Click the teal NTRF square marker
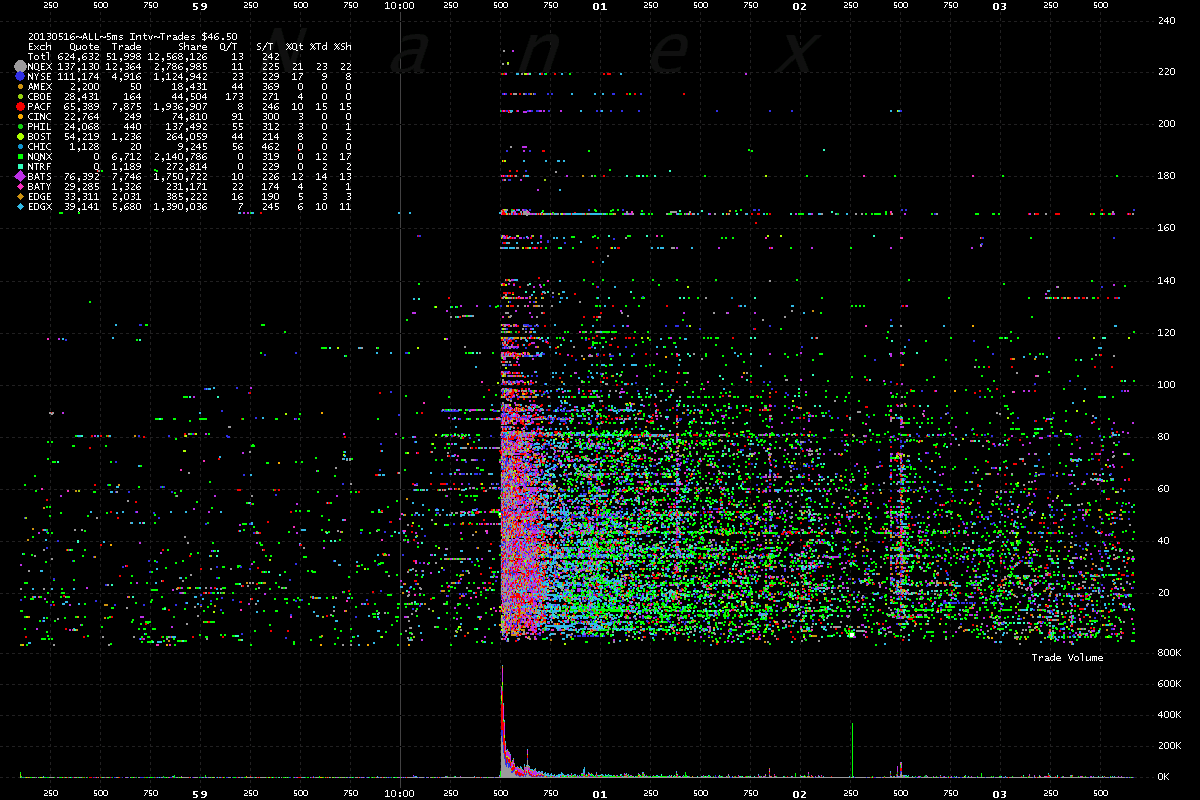The width and height of the screenshot is (1200, 800). (20, 166)
